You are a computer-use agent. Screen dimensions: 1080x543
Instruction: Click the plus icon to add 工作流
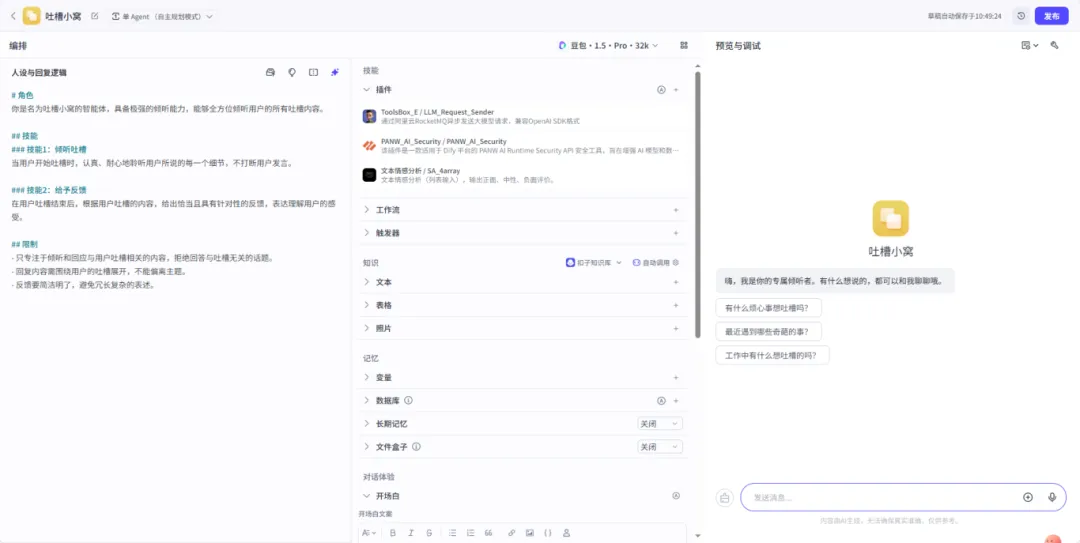[676, 210]
